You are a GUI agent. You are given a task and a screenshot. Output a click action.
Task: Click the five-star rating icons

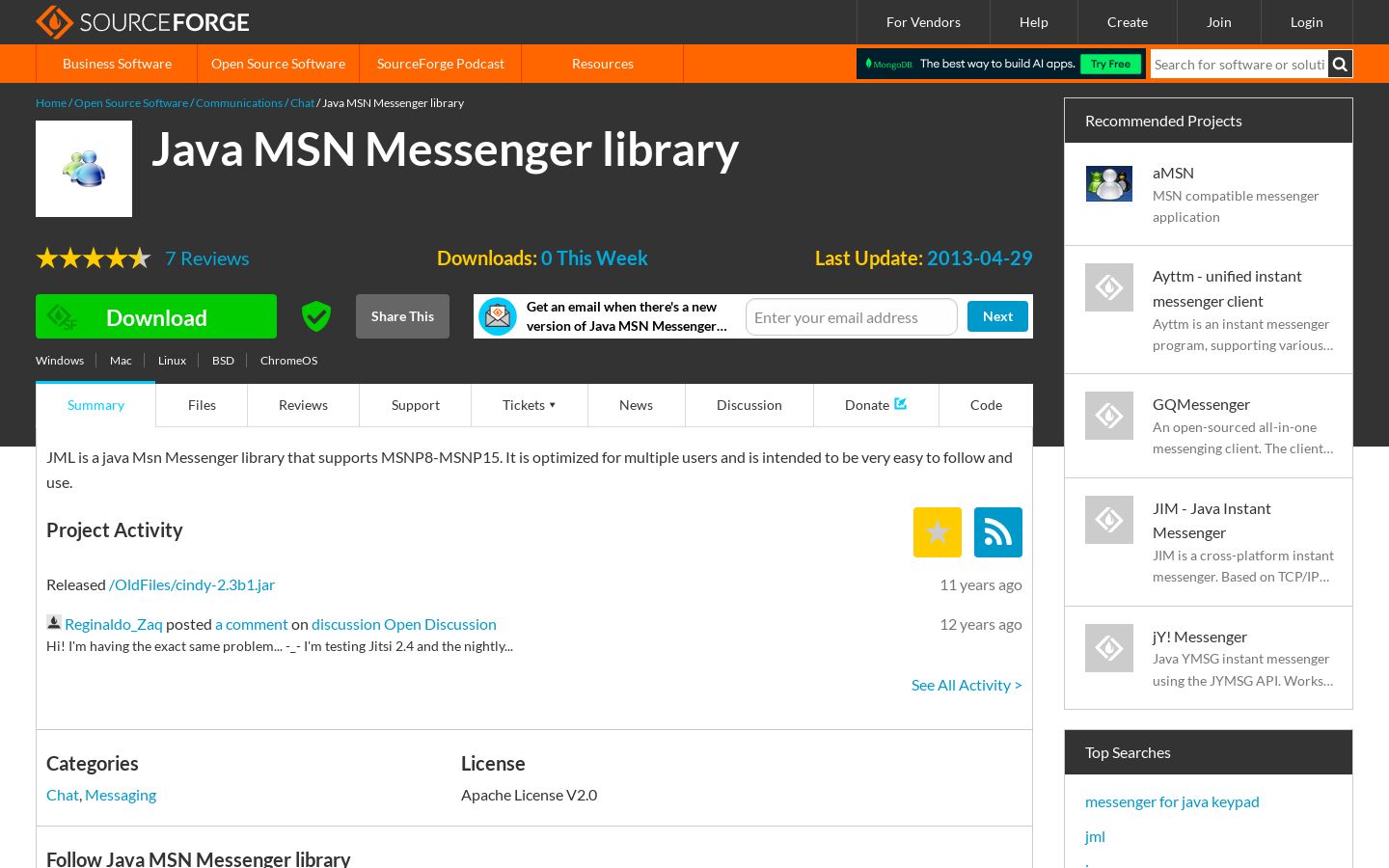(x=94, y=258)
